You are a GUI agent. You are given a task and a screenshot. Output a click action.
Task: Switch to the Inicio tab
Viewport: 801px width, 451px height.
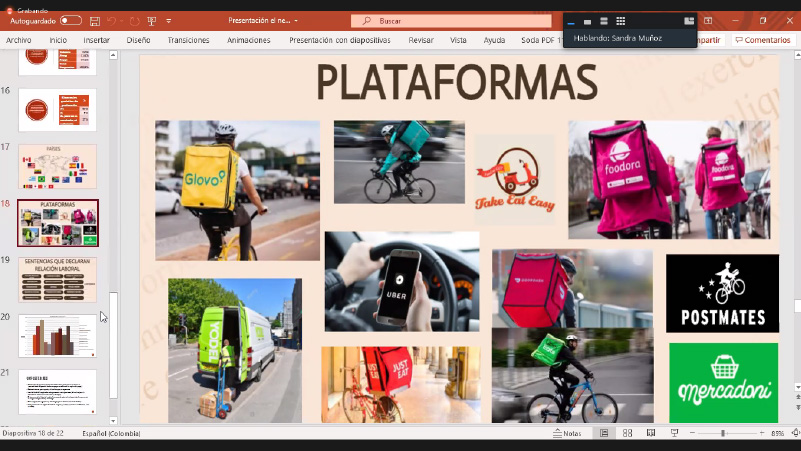pyautogui.click(x=58, y=40)
